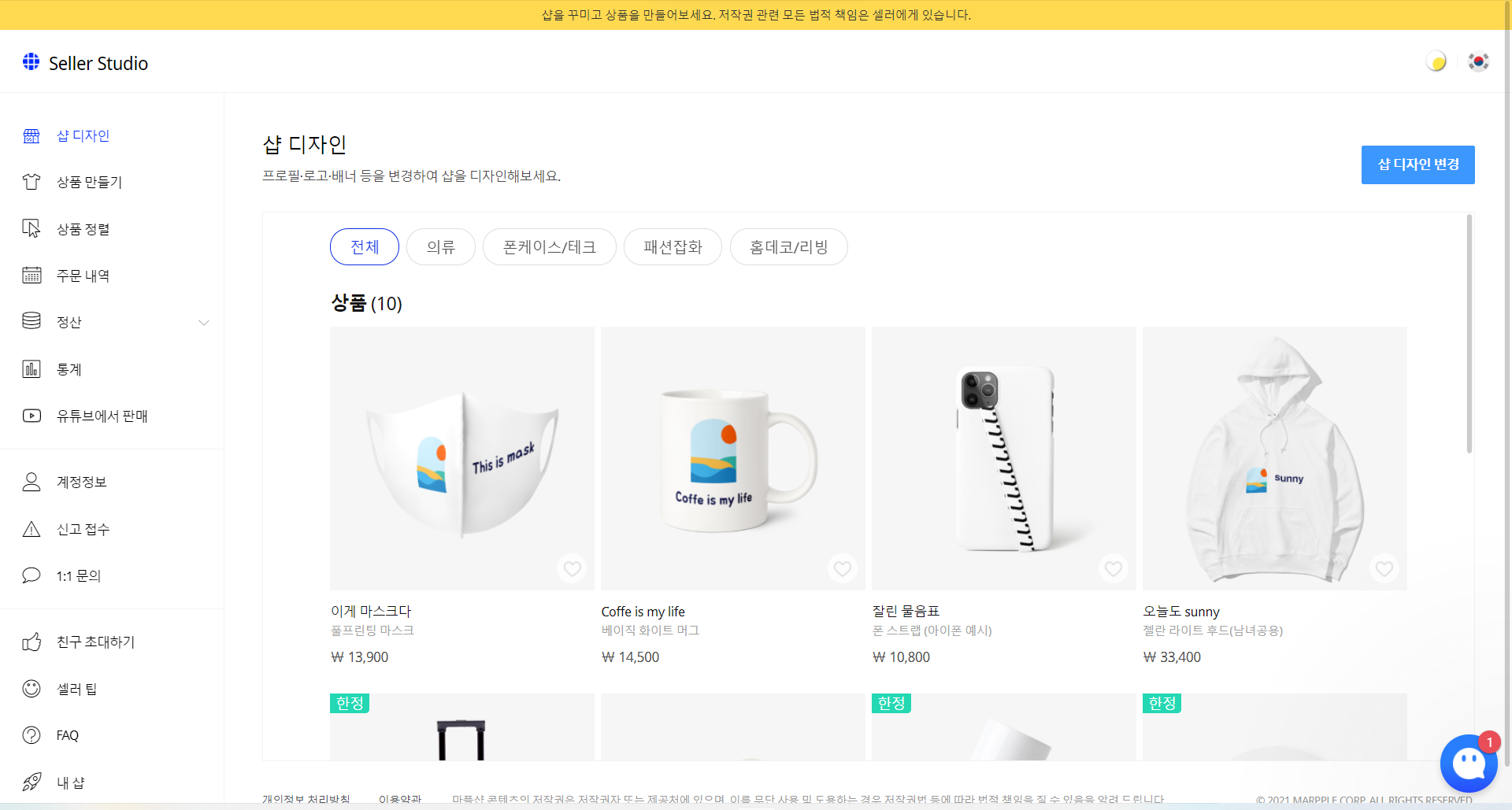Select the 홈데코/리빙 category tab
The height and width of the screenshot is (810, 1512).
click(789, 247)
